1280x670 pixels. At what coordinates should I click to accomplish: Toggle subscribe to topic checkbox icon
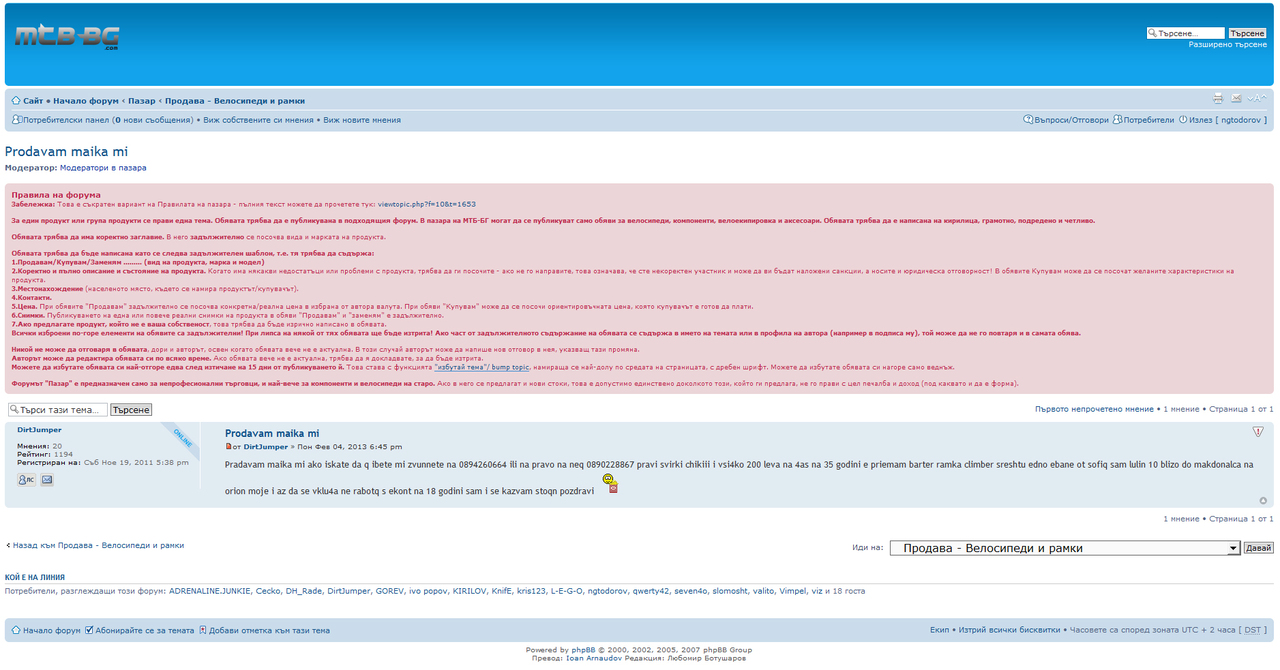click(89, 630)
